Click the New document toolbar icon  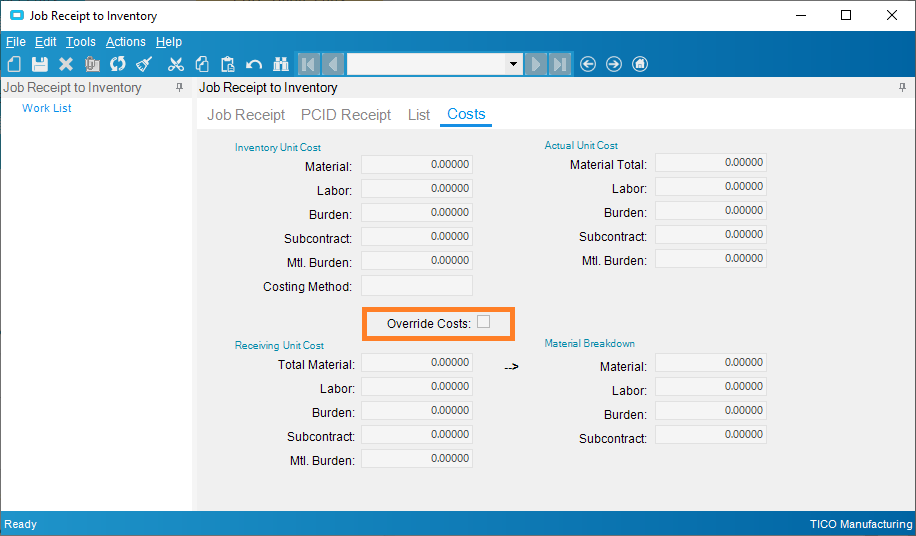(14, 64)
